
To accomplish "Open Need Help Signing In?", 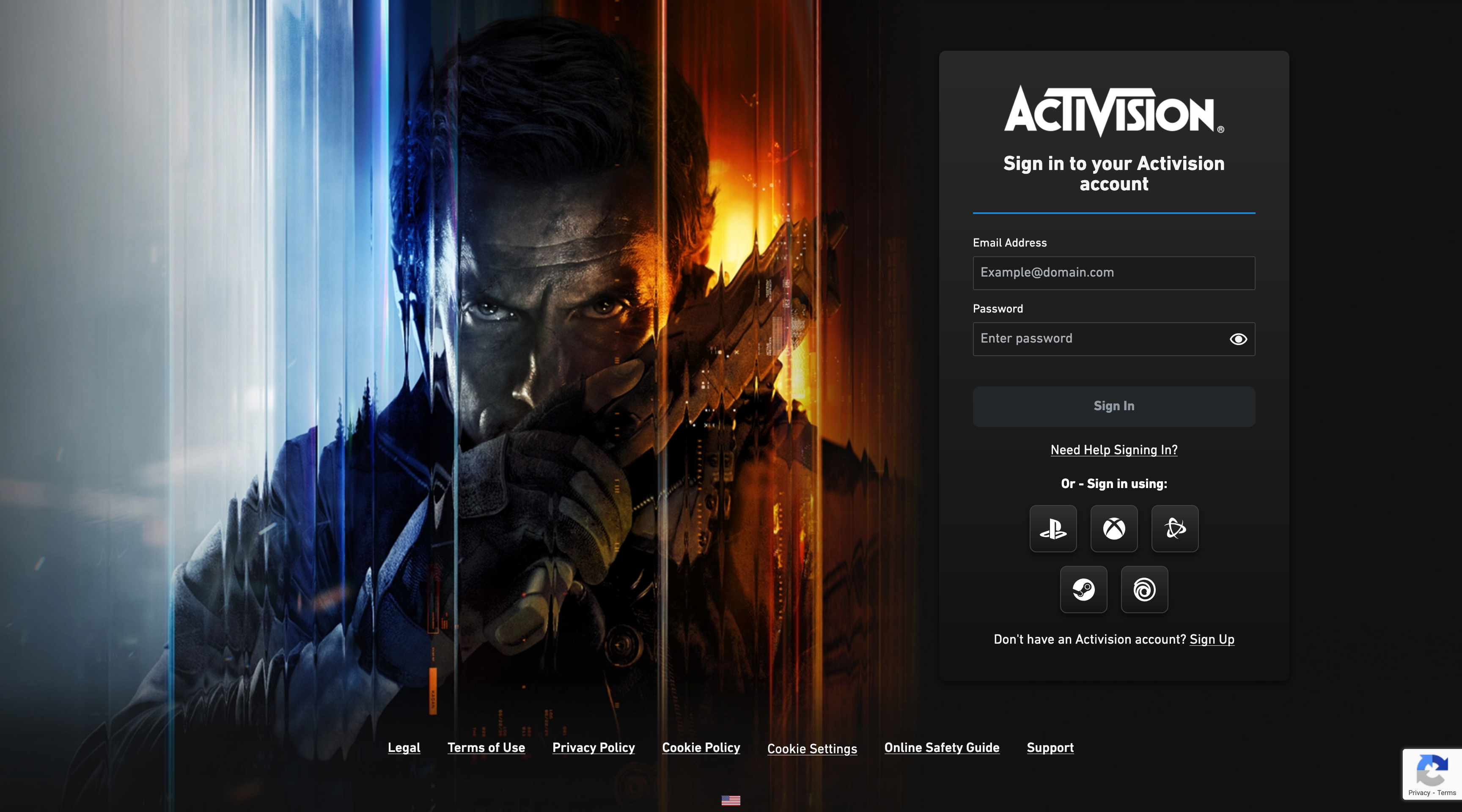I will pyautogui.click(x=1113, y=450).
